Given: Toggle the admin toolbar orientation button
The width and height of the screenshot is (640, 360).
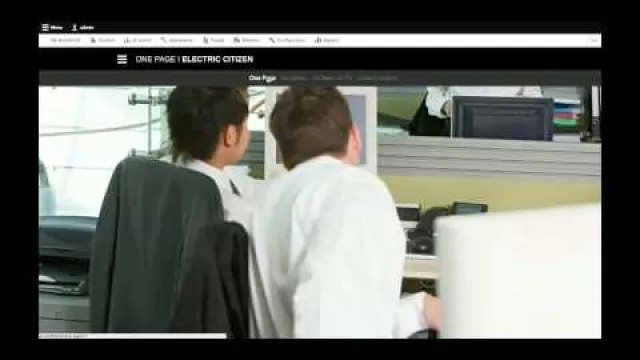Looking at the screenshot, I should pos(594,40).
